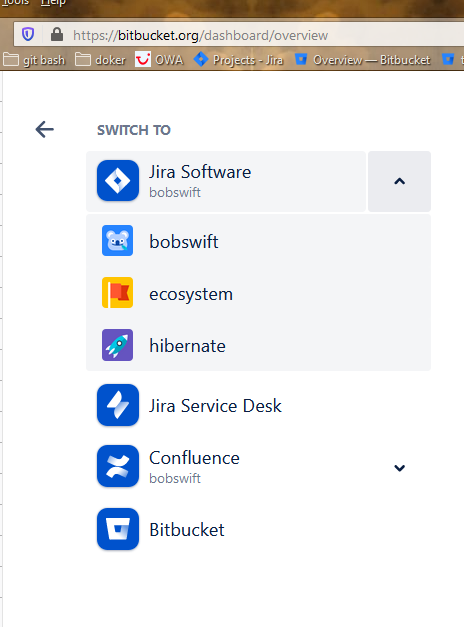This screenshot has height=627, width=464.
Task: Click the URL address field
Action: pos(240,35)
